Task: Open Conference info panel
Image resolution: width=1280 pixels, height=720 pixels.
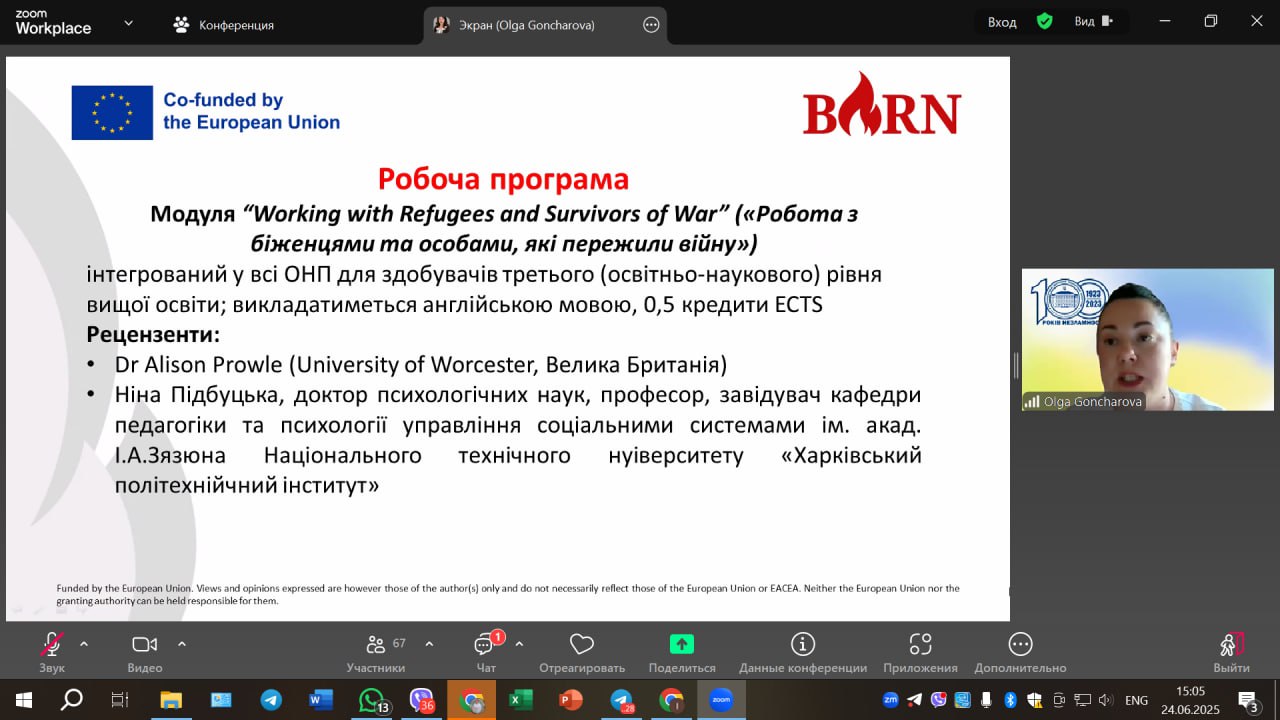Action: [802, 651]
